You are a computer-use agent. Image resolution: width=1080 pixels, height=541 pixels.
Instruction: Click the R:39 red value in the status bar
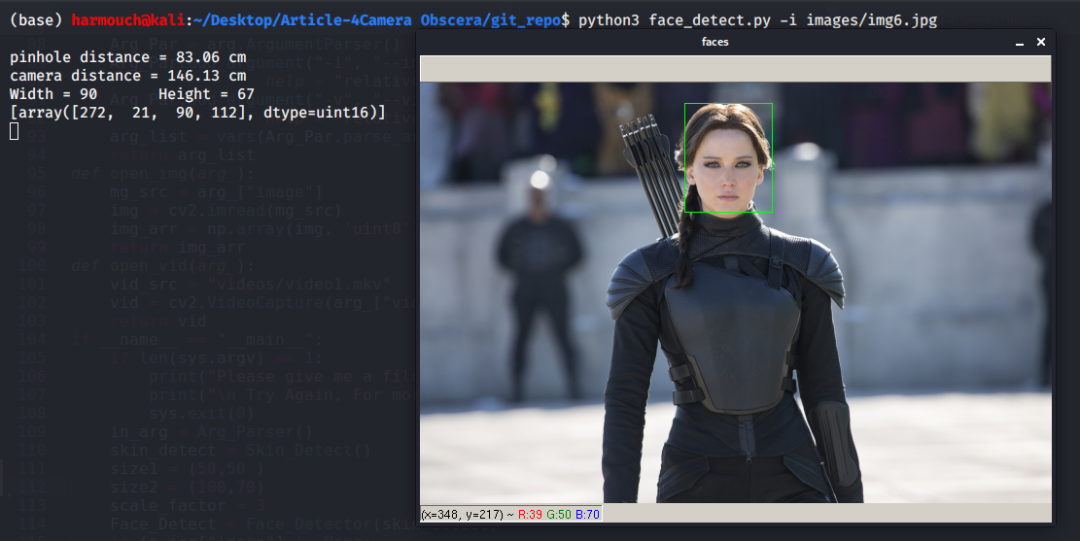tap(530, 514)
